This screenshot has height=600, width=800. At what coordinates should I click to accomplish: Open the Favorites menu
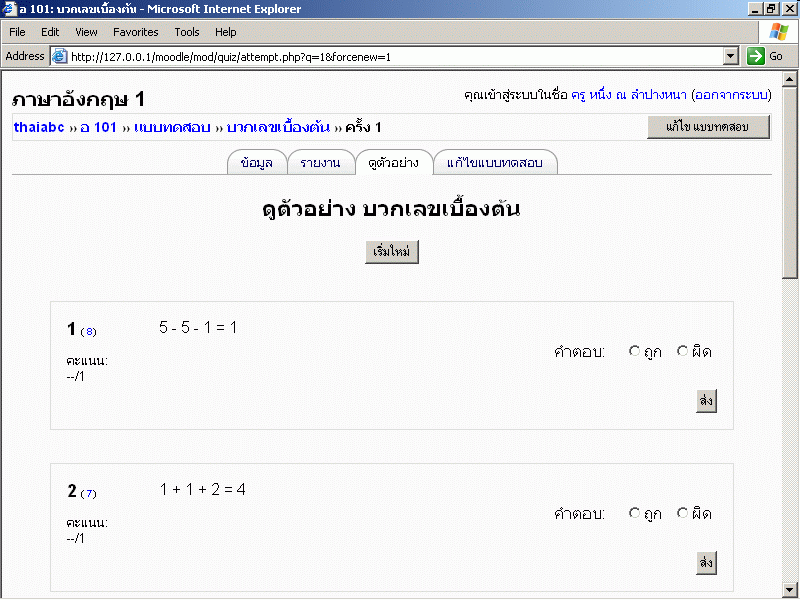click(135, 32)
